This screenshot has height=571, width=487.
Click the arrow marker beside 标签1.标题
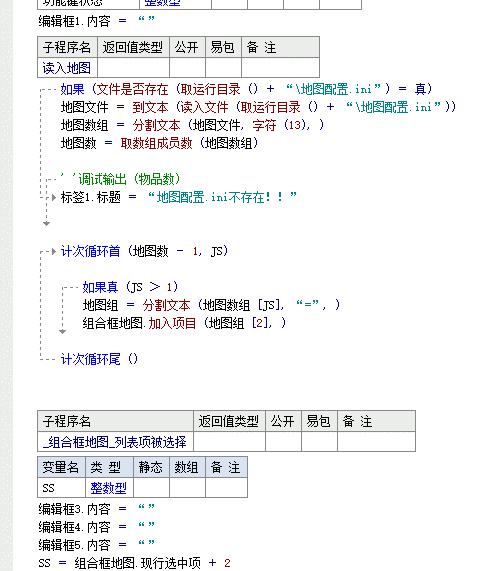click(x=54, y=197)
